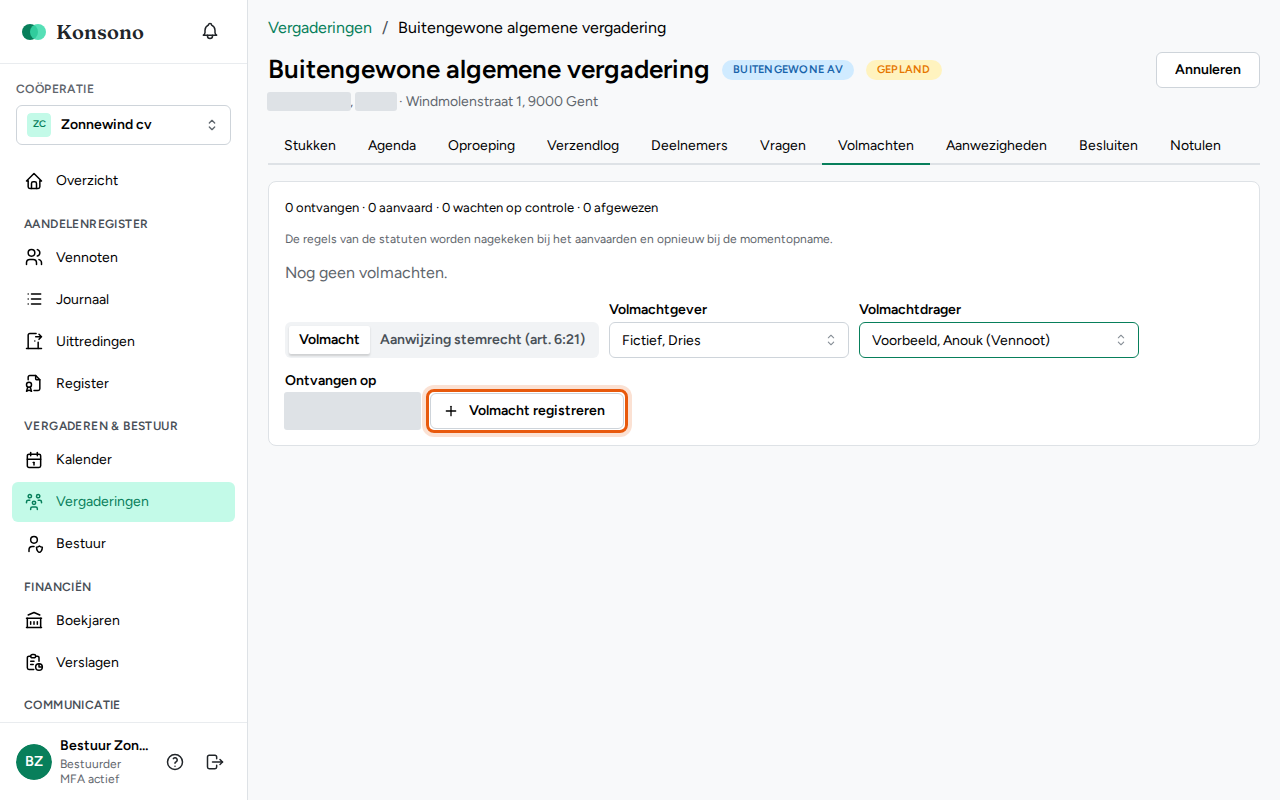Open Vennoten via the people icon
This screenshot has height=800, width=1280.
point(34,258)
